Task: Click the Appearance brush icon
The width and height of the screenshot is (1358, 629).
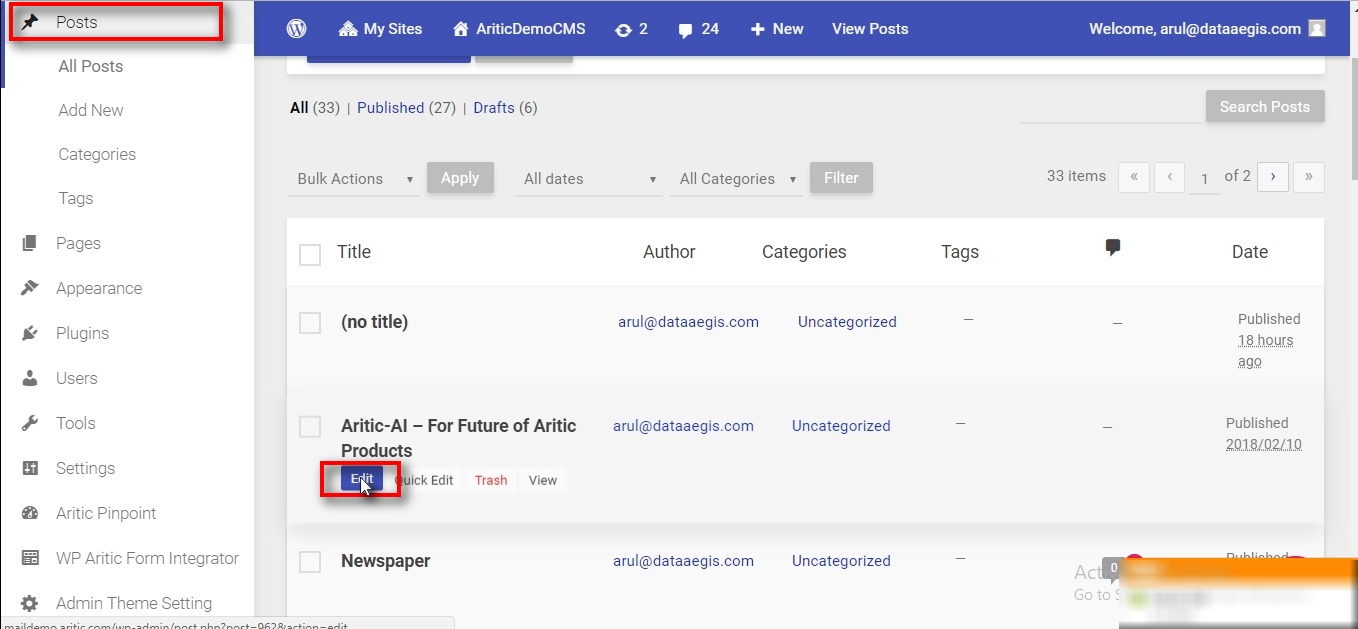Action: point(30,288)
